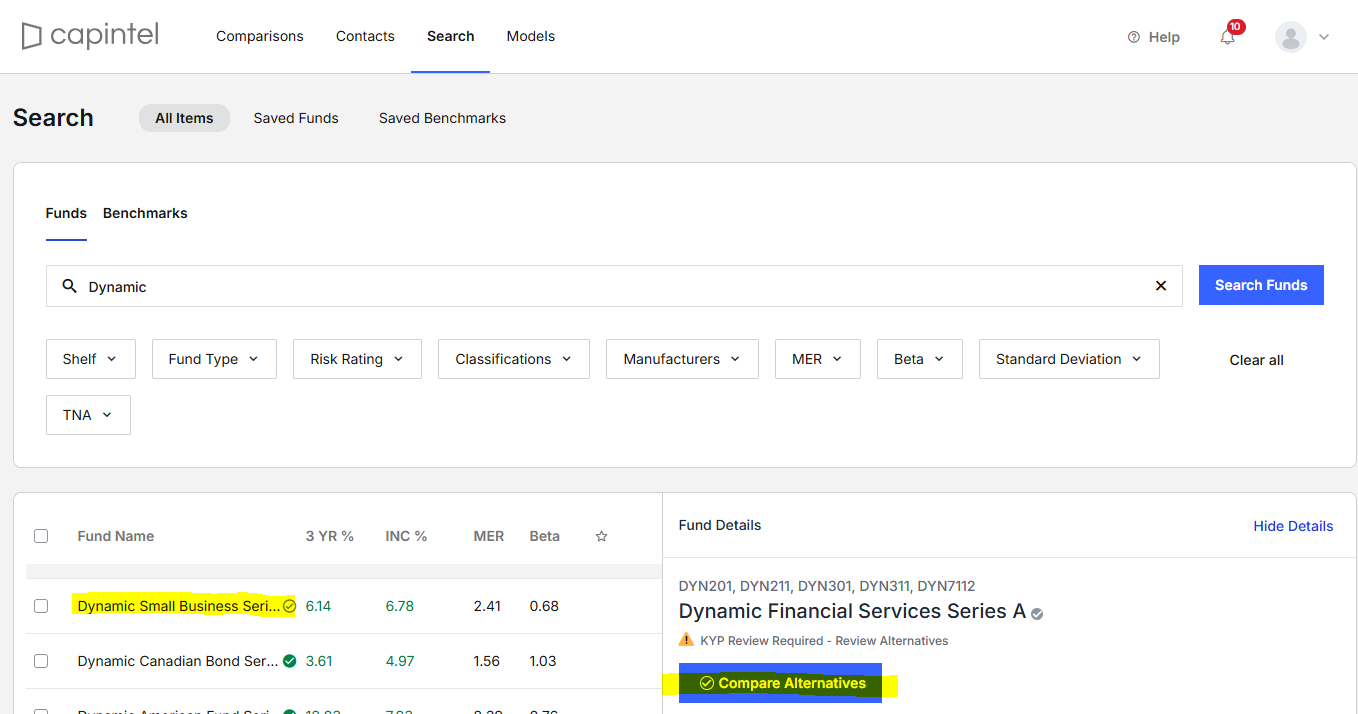Click the Search Funds button
The width and height of the screenshot is (1358, 714).
[1261, 285]
